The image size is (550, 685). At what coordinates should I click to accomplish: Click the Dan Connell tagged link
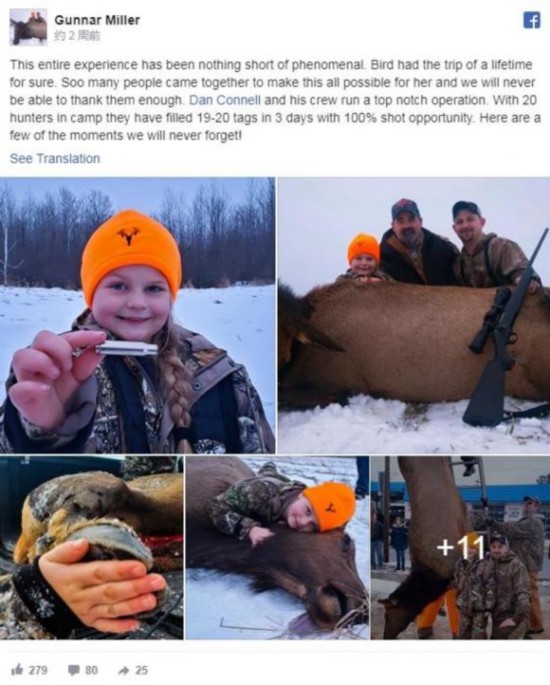pos(225,100)
